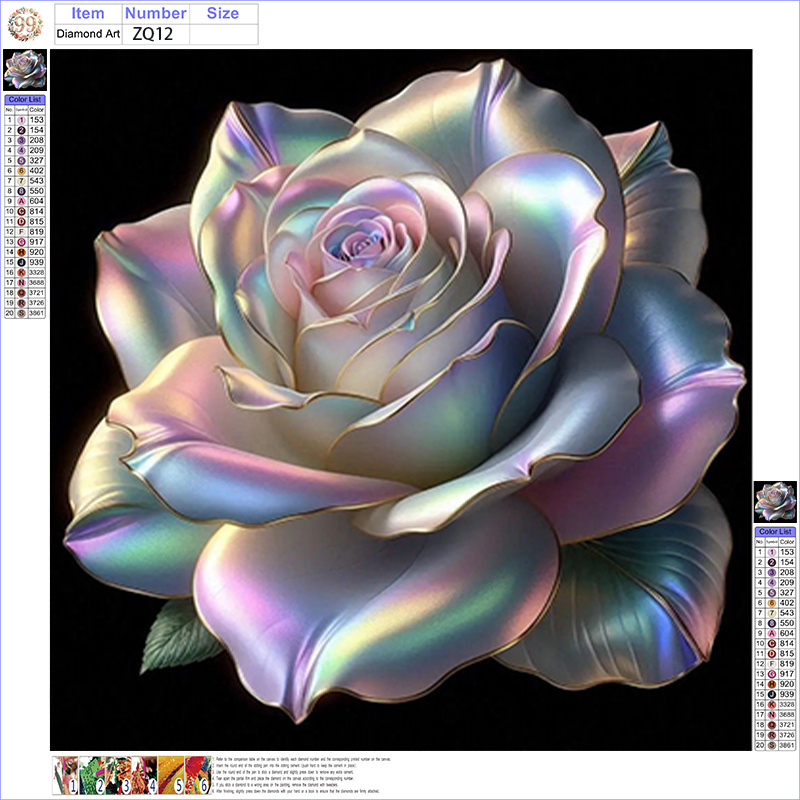The image size is (800, 800).
Task: Click the right 'Color List' header
Action: tap(775, 531)
